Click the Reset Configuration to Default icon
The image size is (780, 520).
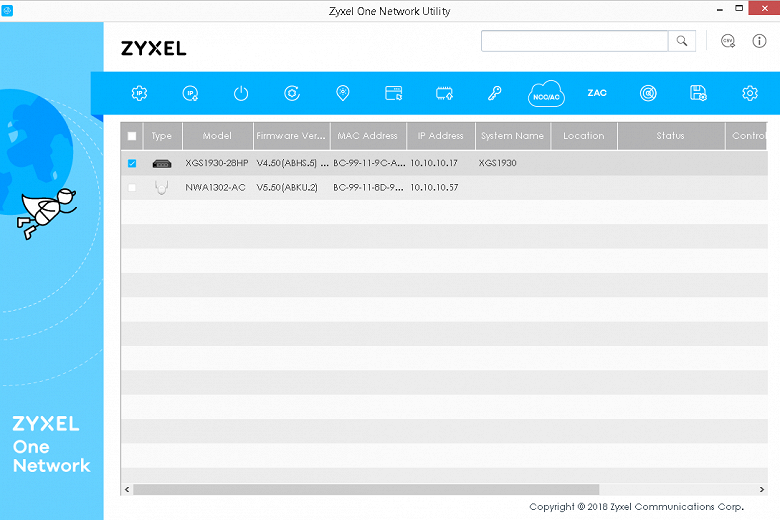pos(292,93)
